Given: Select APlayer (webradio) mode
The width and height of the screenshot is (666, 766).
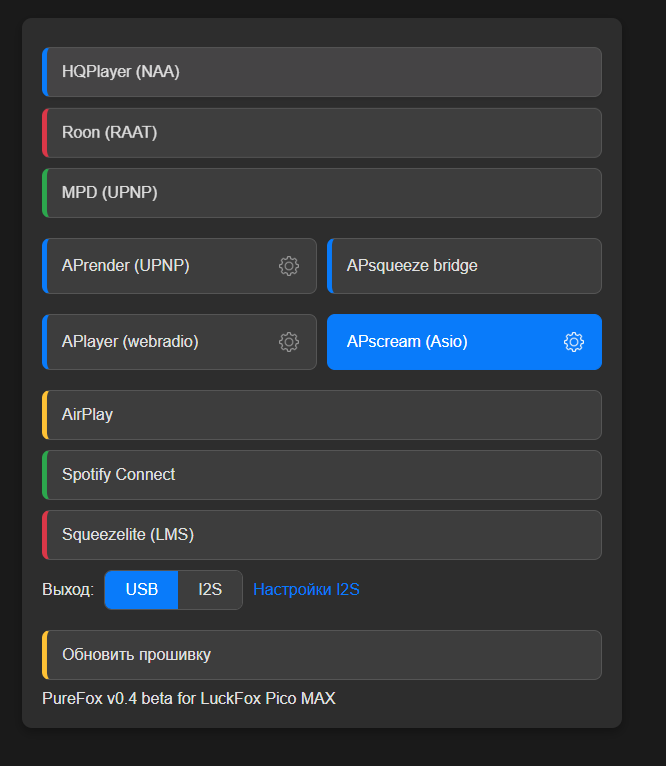Looking at the screenshot, I should click(x=179, y=342).
